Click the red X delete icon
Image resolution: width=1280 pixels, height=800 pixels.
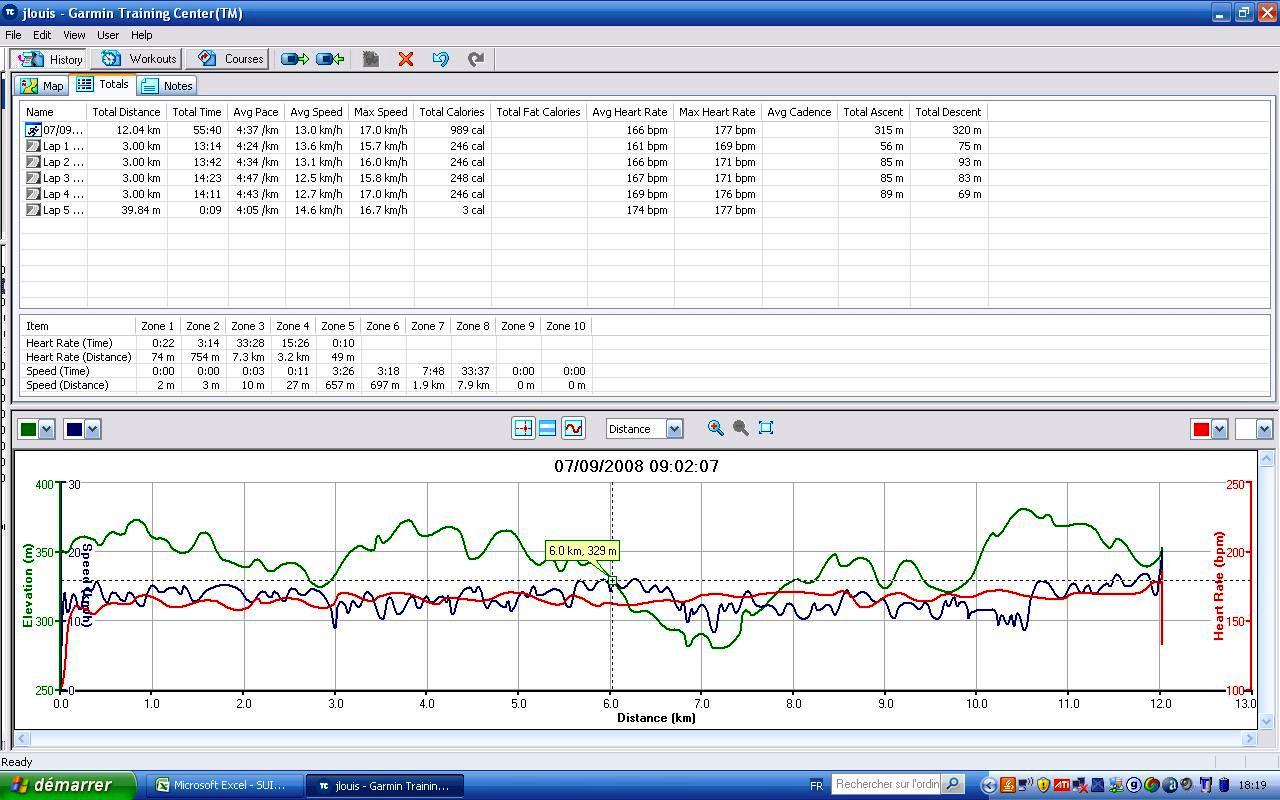tap(406, 59)
